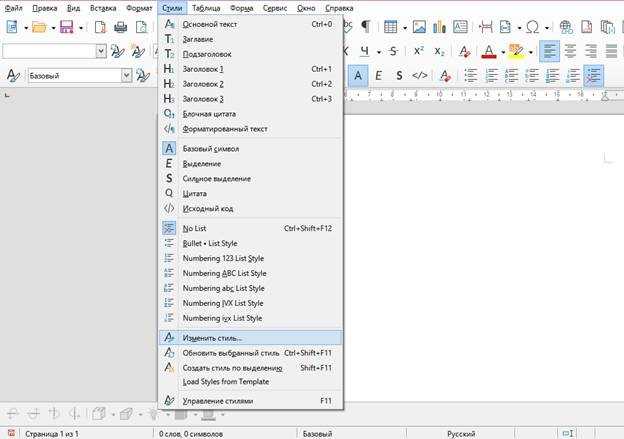Image resolution: width=624 pixels, height=439 pixels.
Task: Apply the red font color A button
Action: tap(489, 51)
